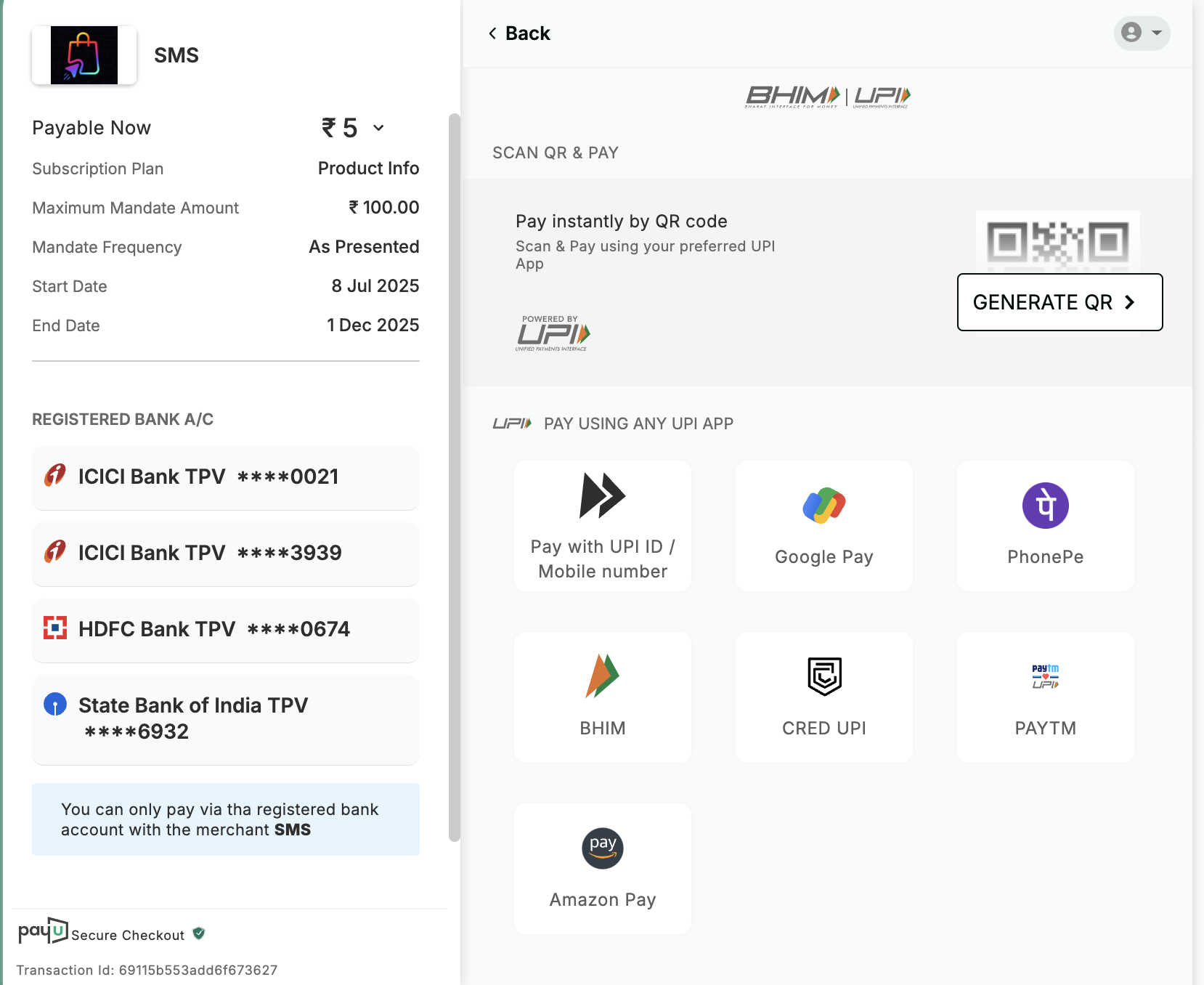Click the PayU logo in footer
The width and height of the screenshot is (1204, 985).
coord(43,931)
